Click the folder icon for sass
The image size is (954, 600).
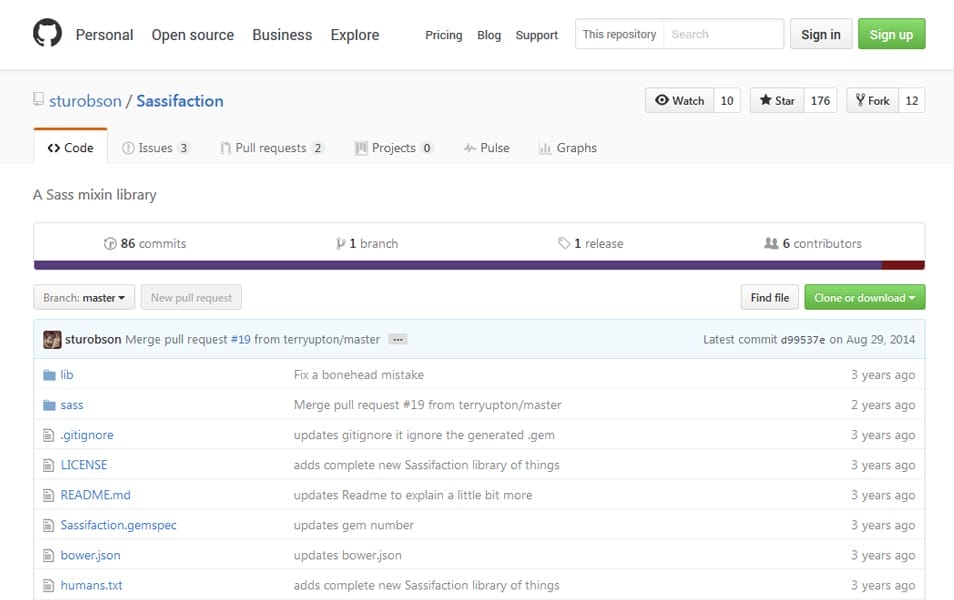(49, 405)
